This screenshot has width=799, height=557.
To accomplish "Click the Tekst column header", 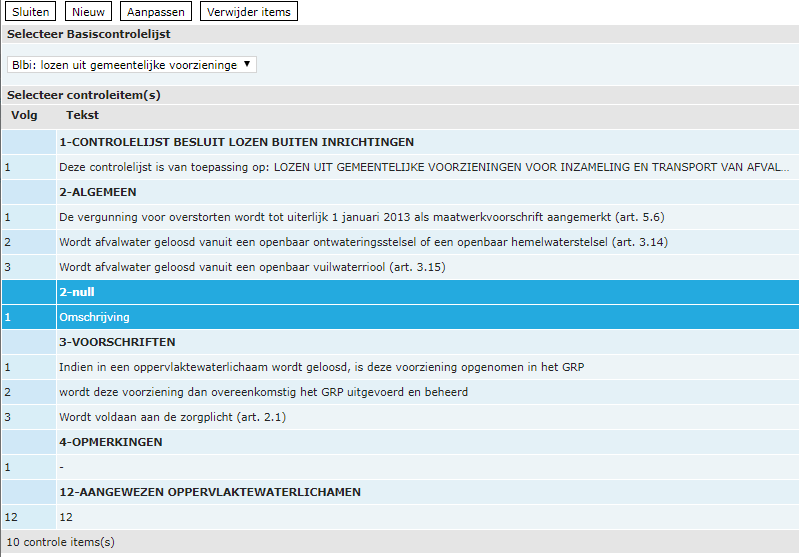I will pos(82,116).
